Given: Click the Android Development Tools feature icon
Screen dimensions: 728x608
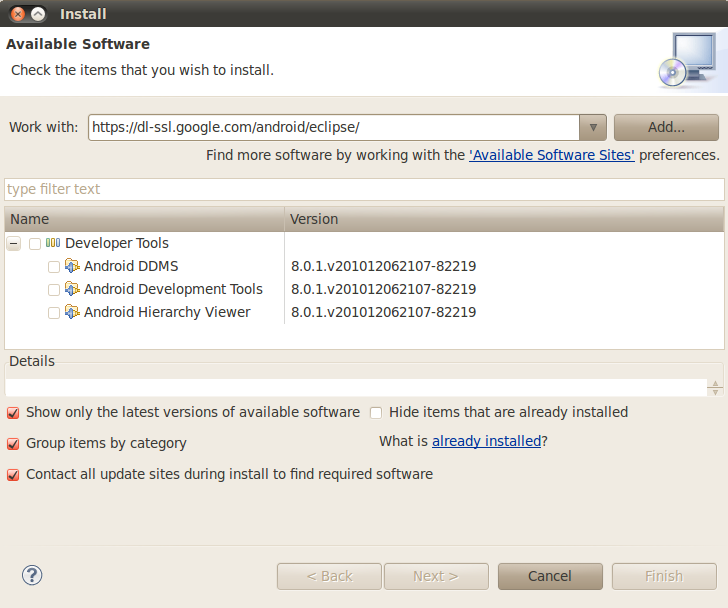Looking at the screenshot, I should pyautogui.click(x=72, y=289).
